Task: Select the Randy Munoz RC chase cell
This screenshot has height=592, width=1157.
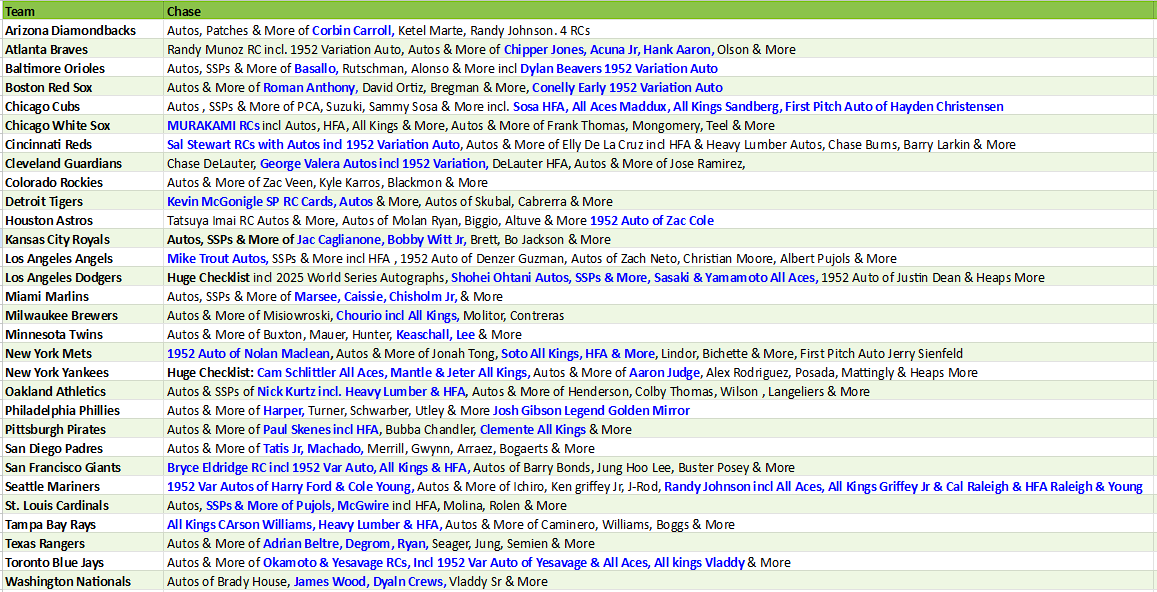Action: [660, 49]
